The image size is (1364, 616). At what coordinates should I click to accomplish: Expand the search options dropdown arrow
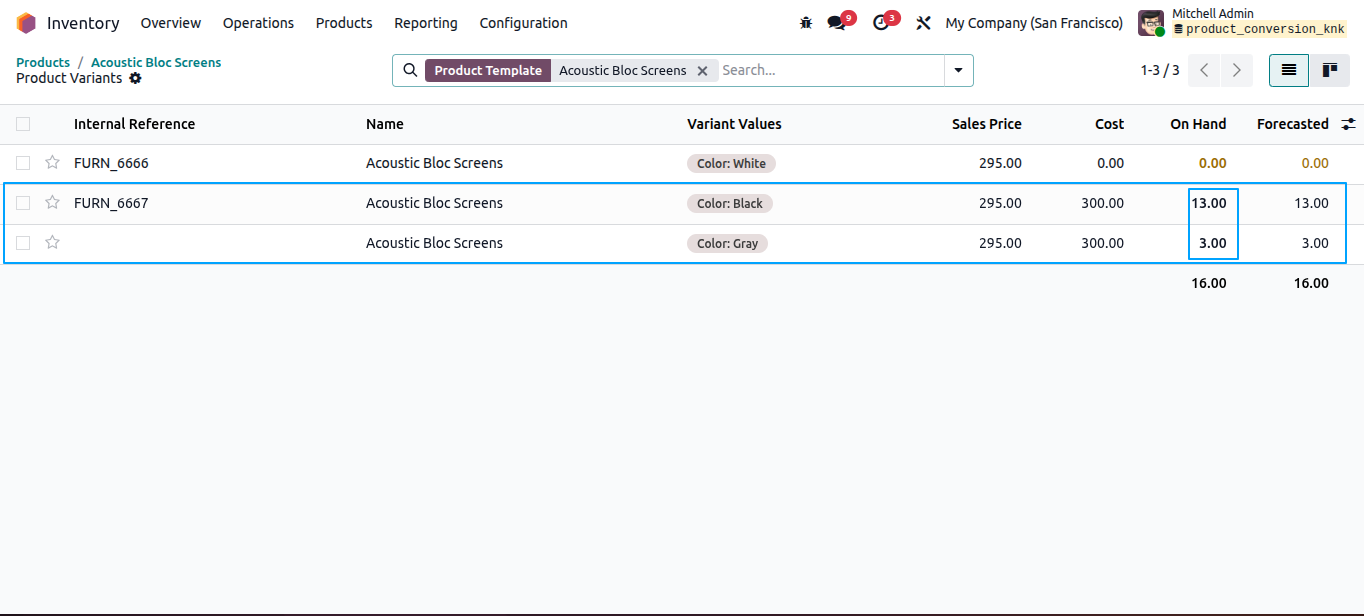tap(959, 70)
